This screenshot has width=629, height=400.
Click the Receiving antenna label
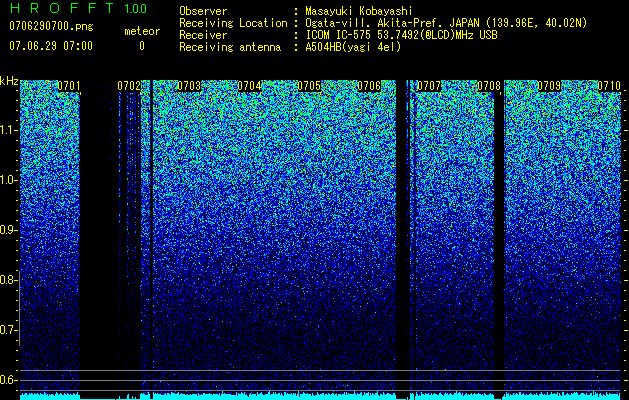coord(230,47)
